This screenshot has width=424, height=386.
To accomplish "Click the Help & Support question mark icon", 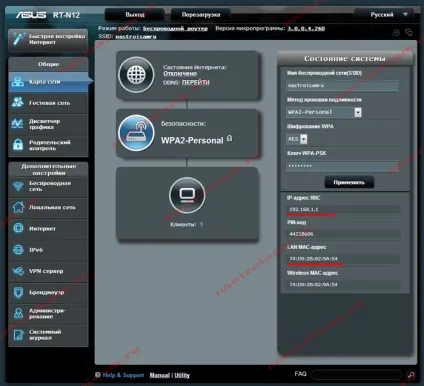I will click(98, 375).
